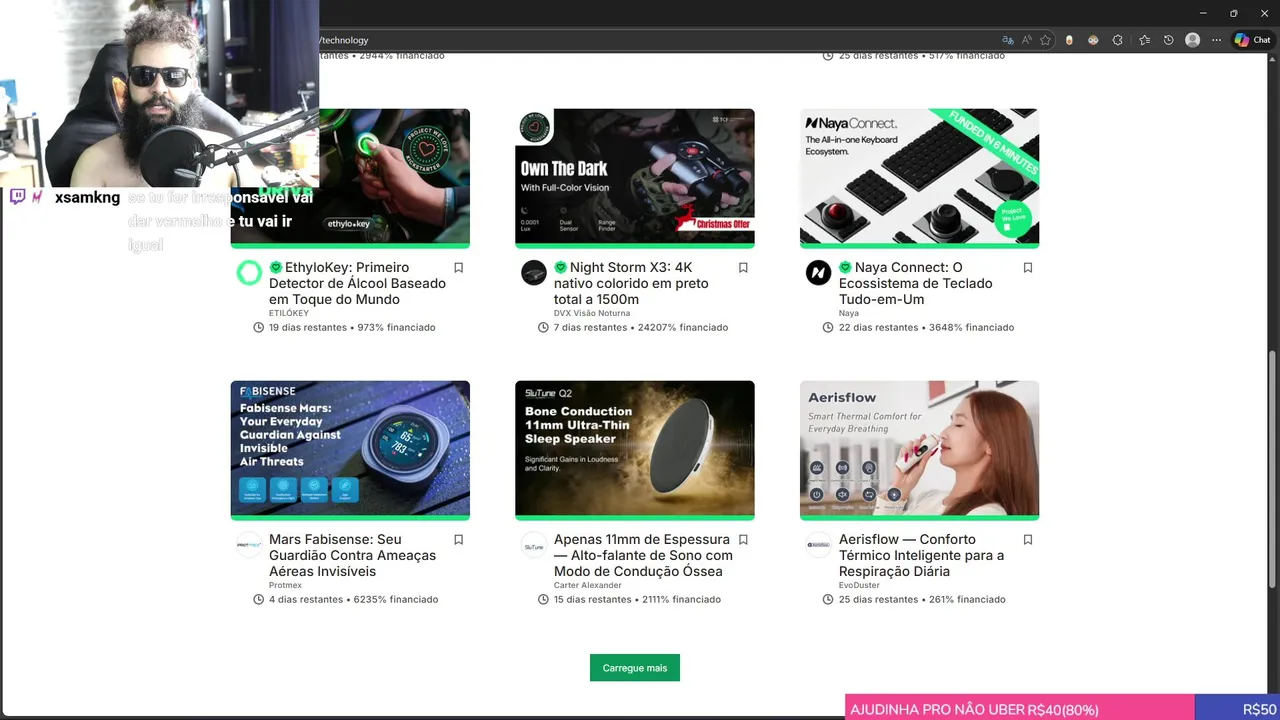Add this page to favorites with the star icon
Viewport: 1280px width, 720px height.
(1045, 40)
